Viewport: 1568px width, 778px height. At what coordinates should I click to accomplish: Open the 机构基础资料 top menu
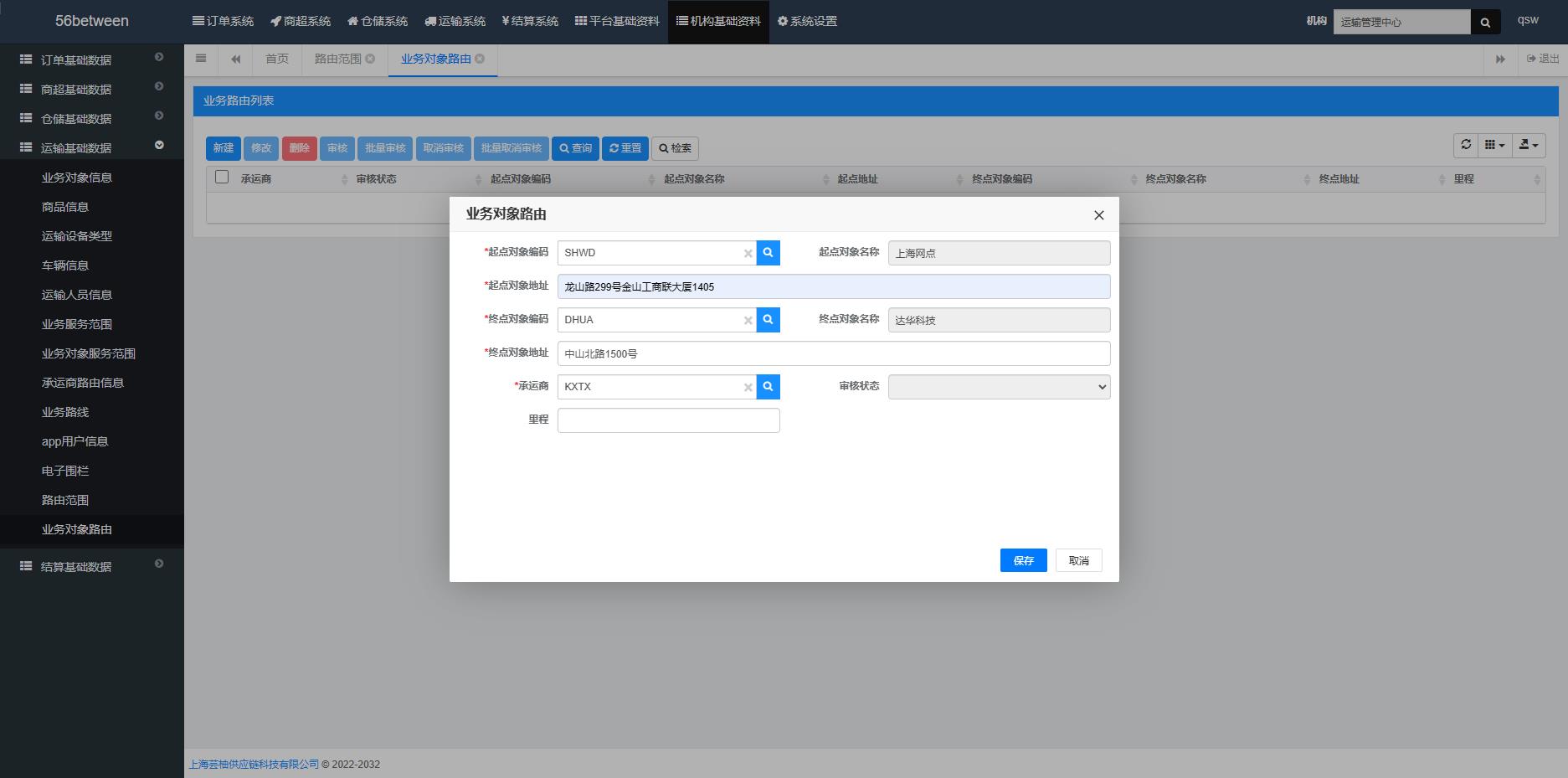[718, 21]
